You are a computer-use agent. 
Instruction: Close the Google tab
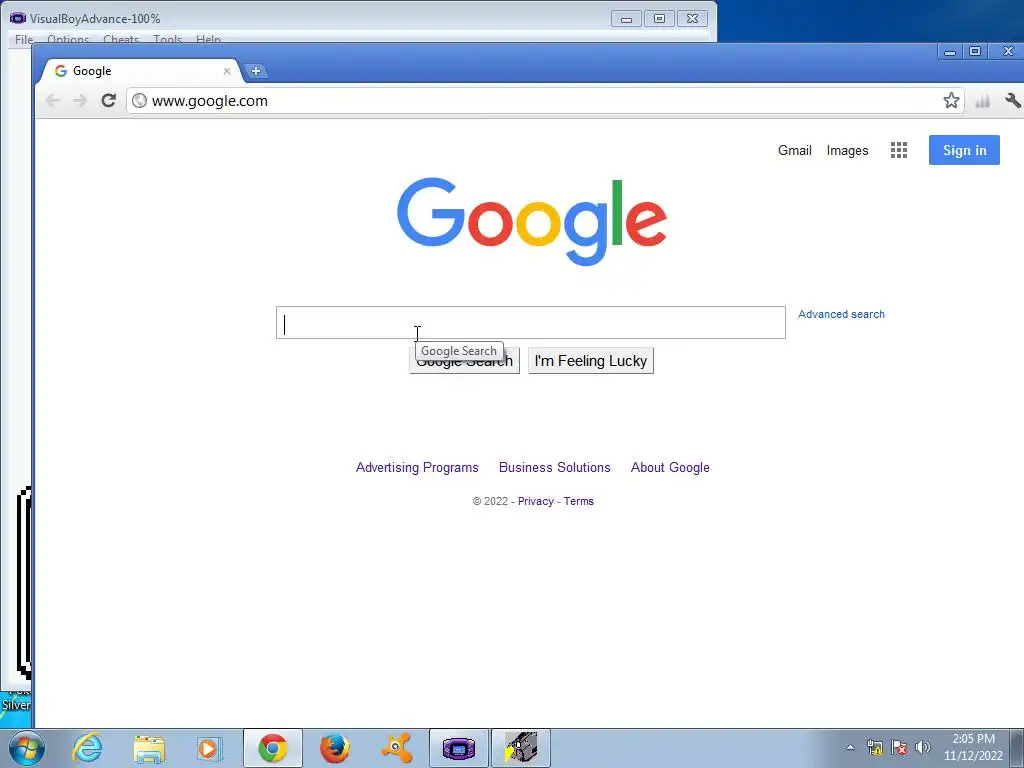[227, 71]
